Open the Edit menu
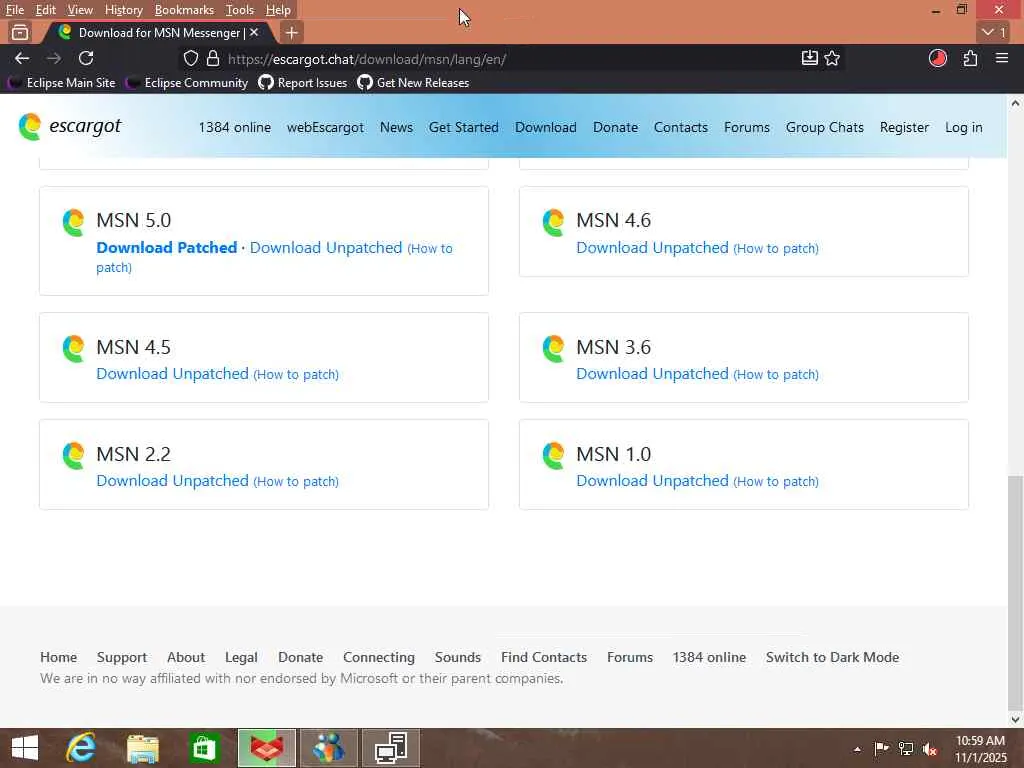Image resolution: width=1024 pixels, height=768 pixels. (x=46, y=10)
